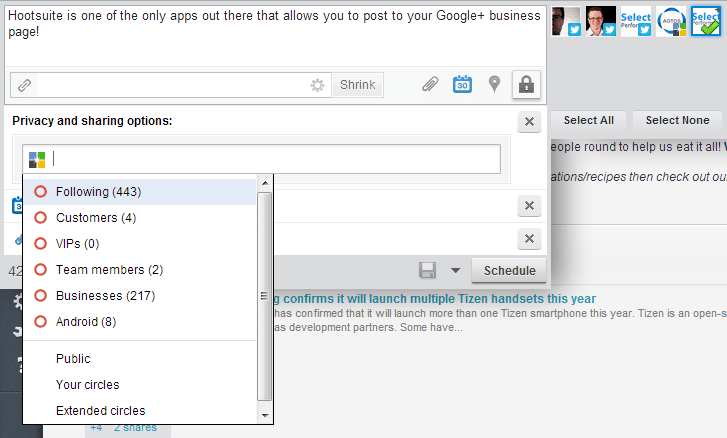Toggle the privacy lock icon
The height and width of the screenshot is (438, 727).
pos(526,85)
